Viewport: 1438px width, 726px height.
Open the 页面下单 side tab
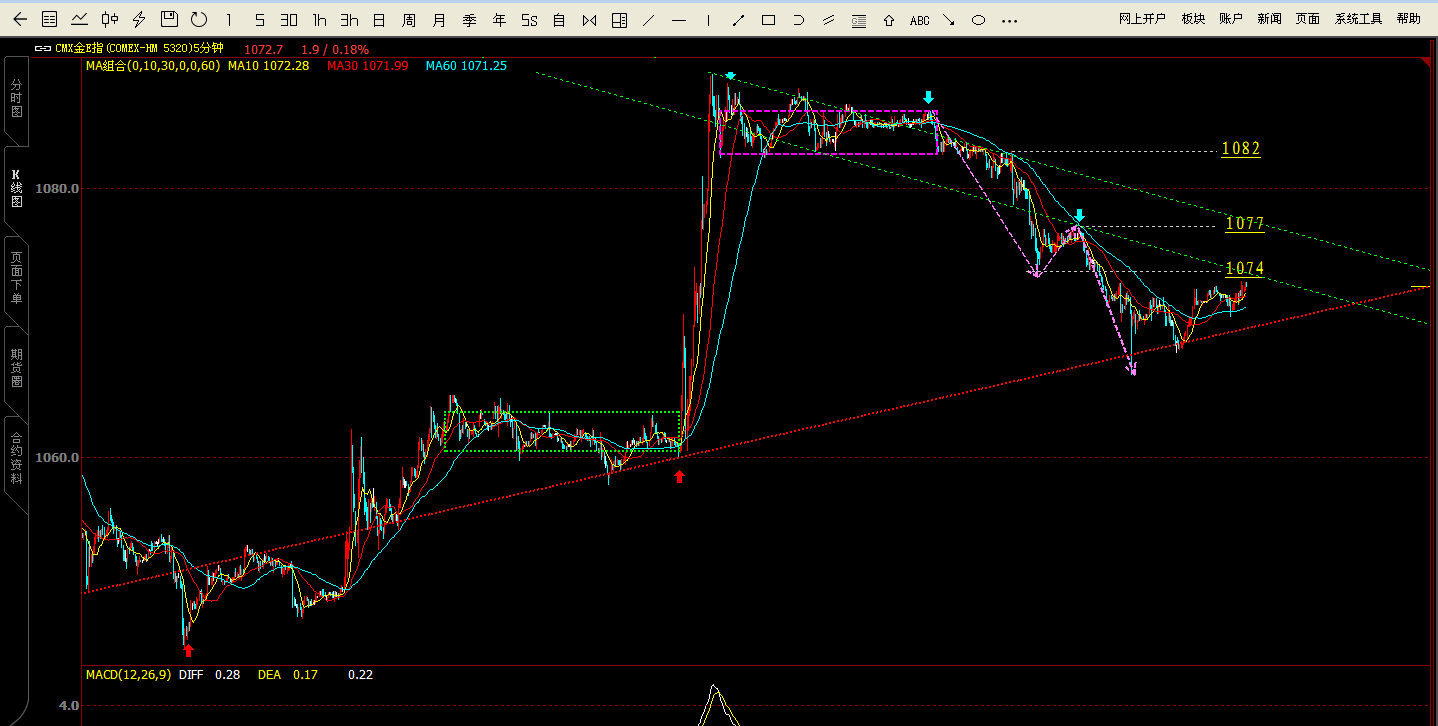point(16,279)
